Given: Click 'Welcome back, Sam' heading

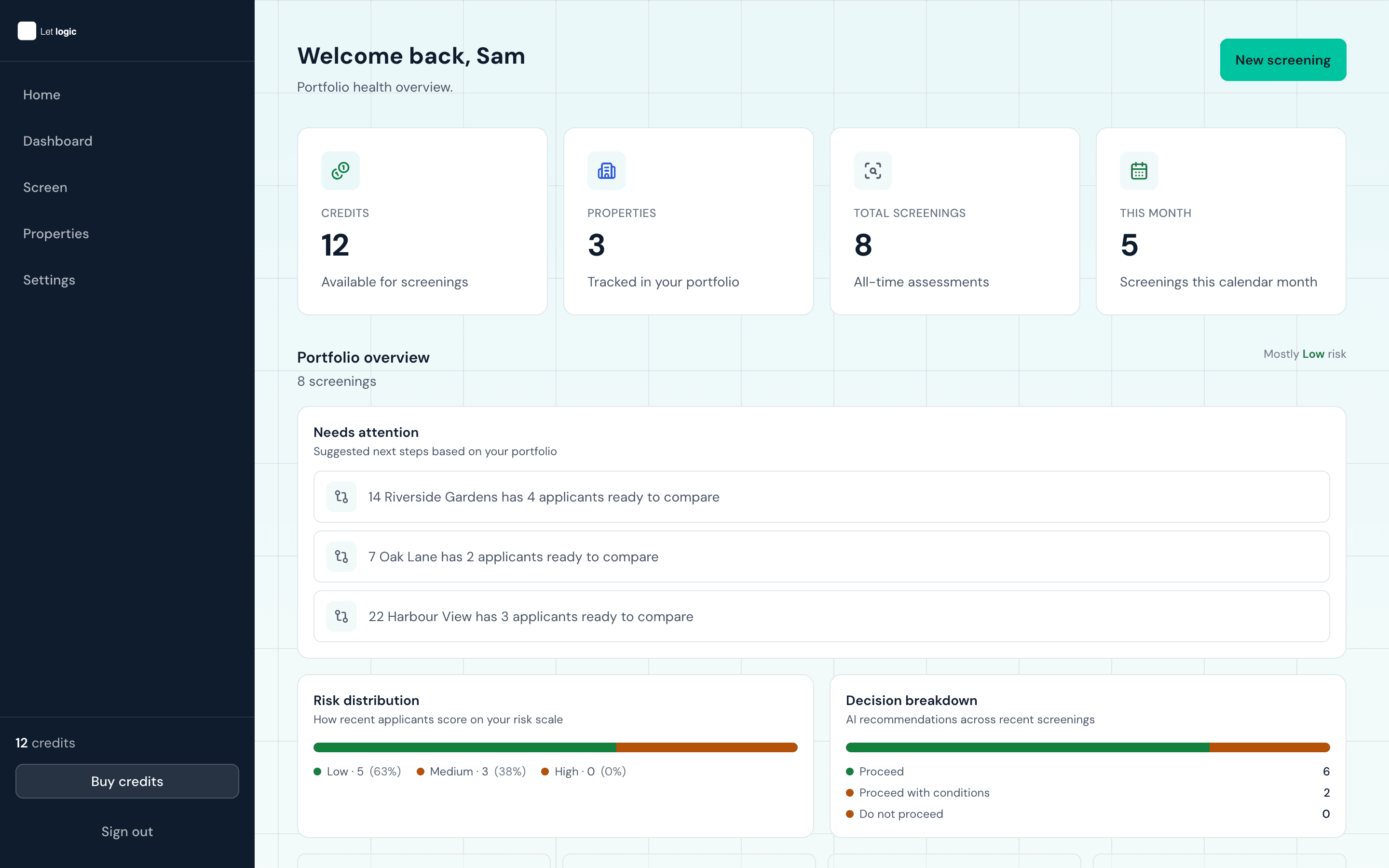Looking at the screenshot, I should 411,55.
